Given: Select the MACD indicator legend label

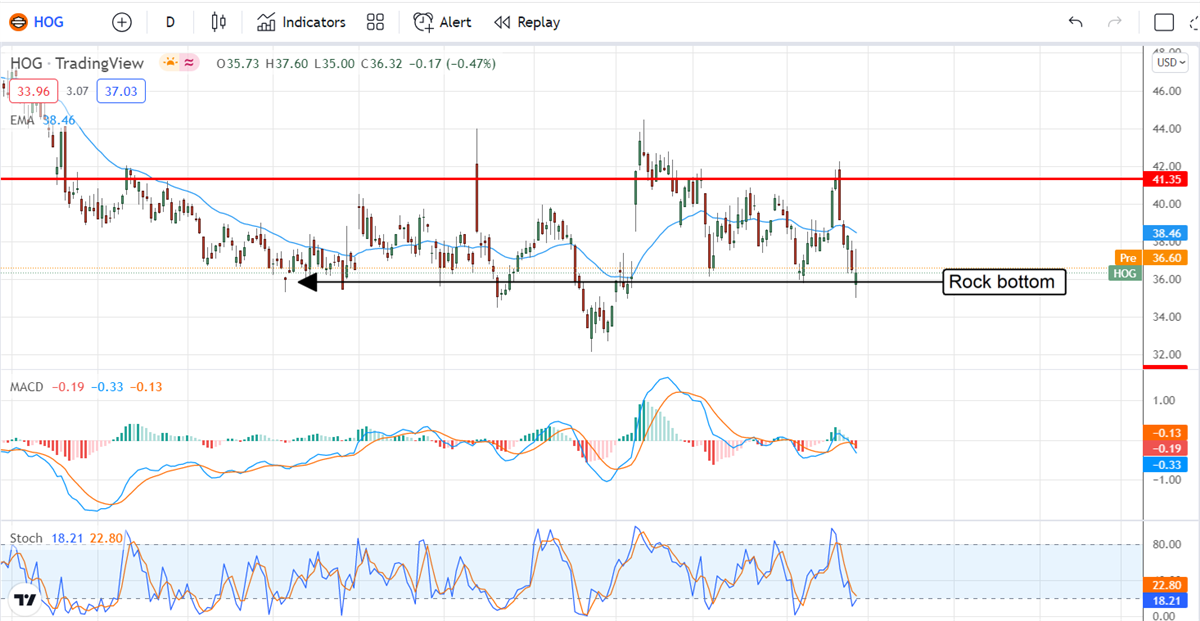Looking at the screenshot, I should click(x=26, y=386).
